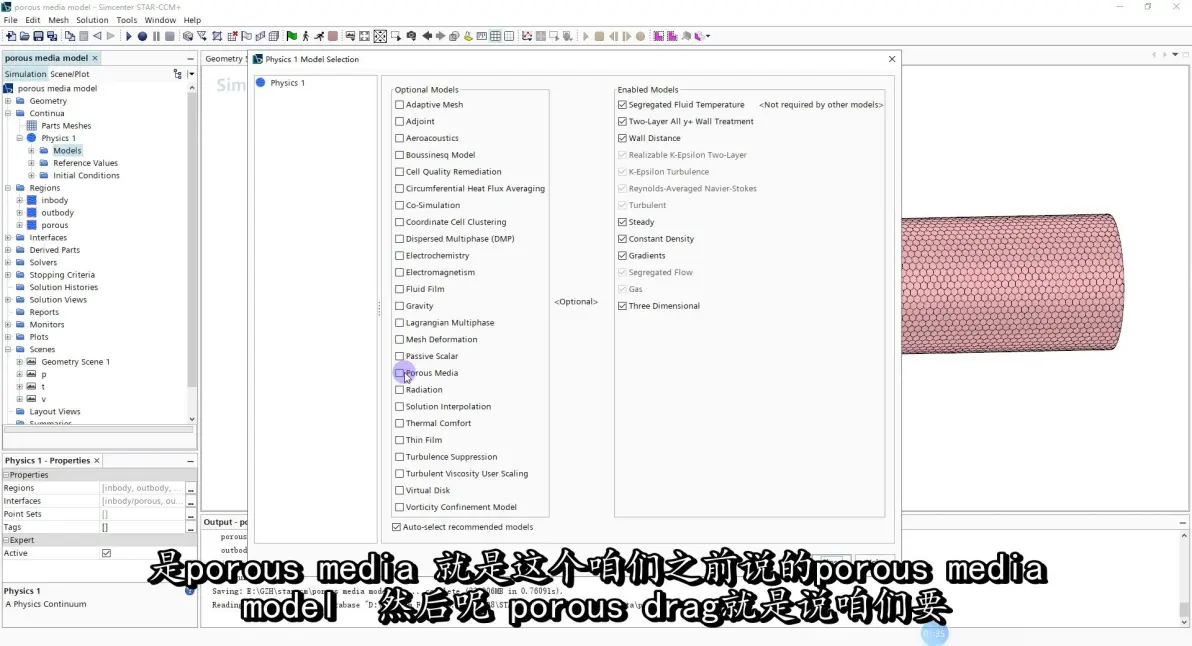Click the blue Physics 1 continuum icon in tree
Screen dimensions: 1192x646
(32, 138)
